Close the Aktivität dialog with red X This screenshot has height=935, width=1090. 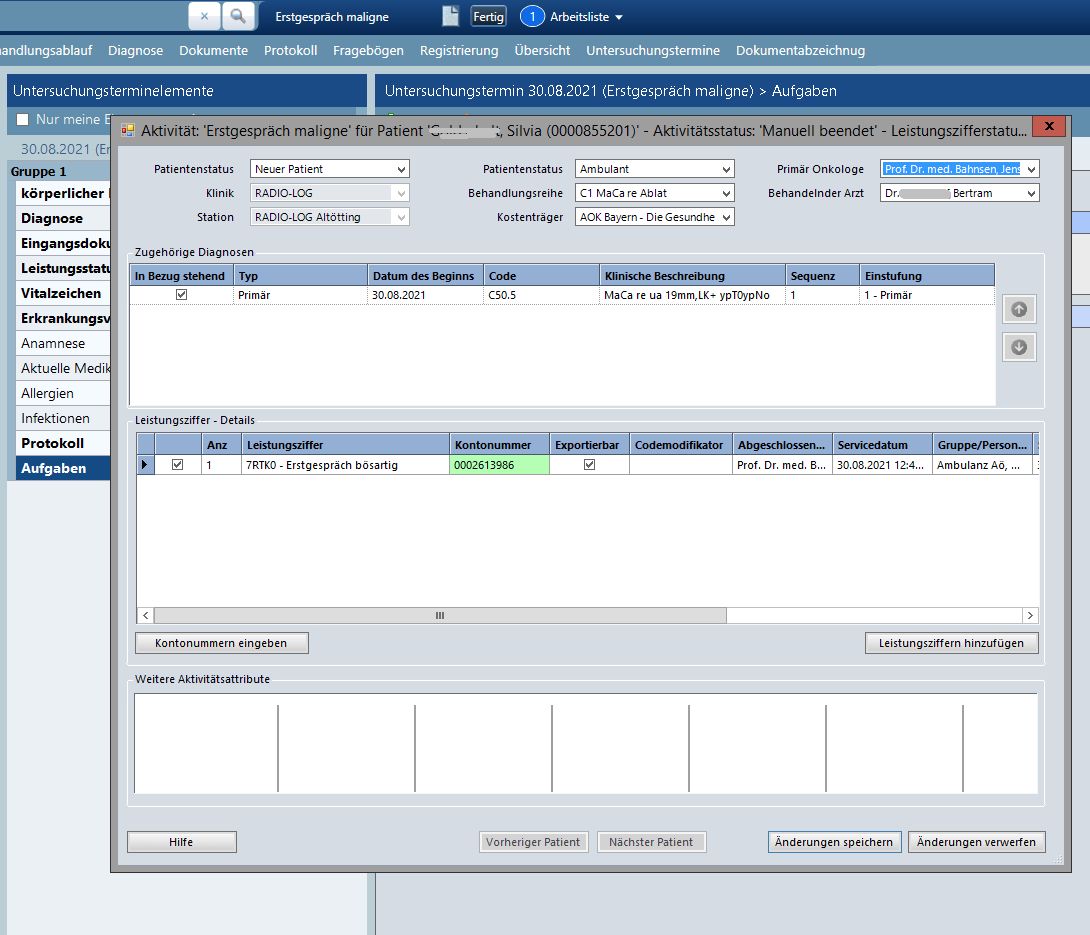[1048, 127]
